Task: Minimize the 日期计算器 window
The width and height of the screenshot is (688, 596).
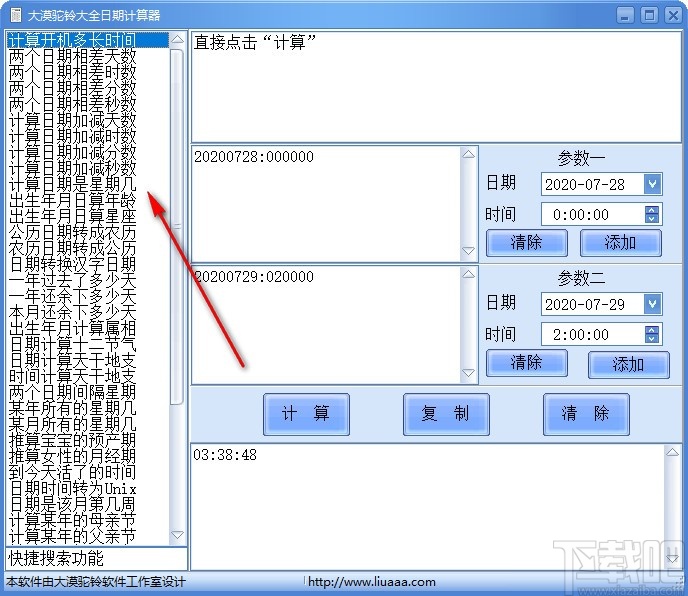Action: [625, 15]
